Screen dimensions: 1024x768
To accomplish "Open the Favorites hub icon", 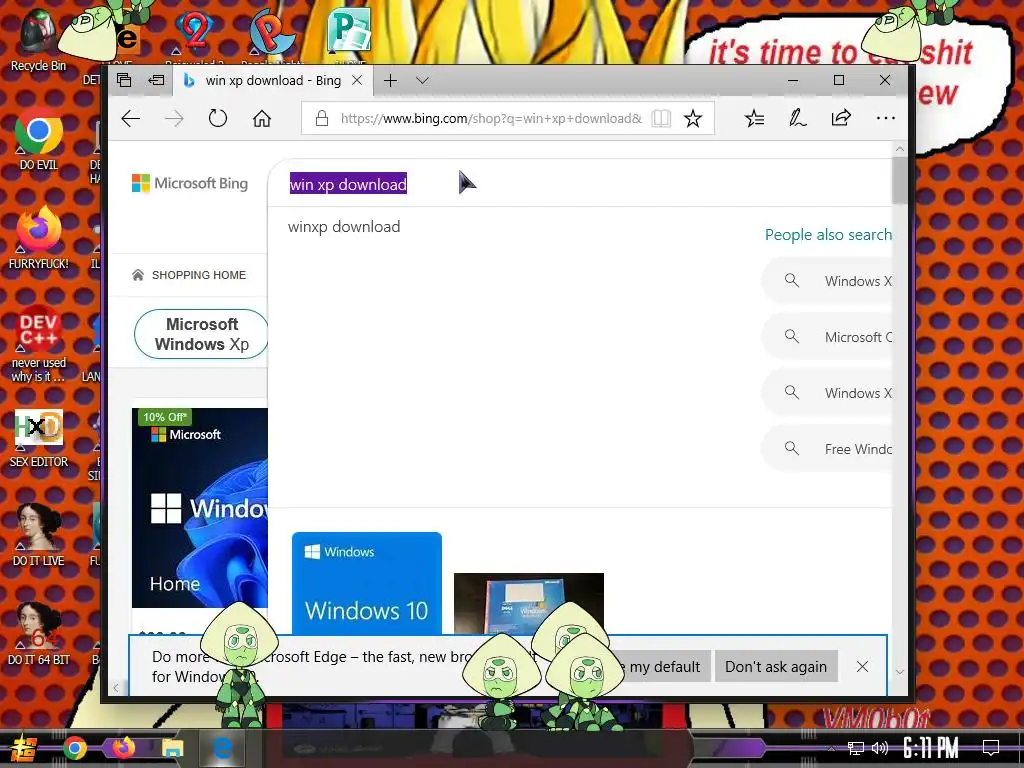I will (x=754, y=118).
